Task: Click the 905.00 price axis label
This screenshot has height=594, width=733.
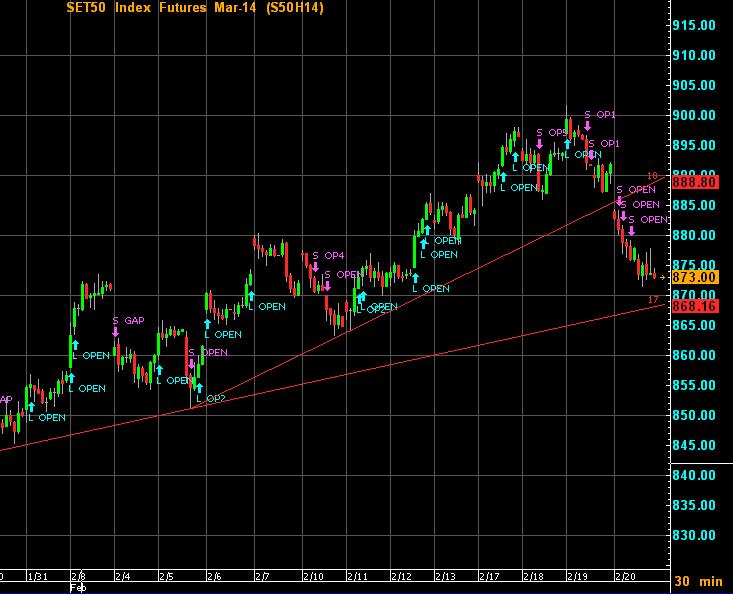Action: click(x=694, y=85)
